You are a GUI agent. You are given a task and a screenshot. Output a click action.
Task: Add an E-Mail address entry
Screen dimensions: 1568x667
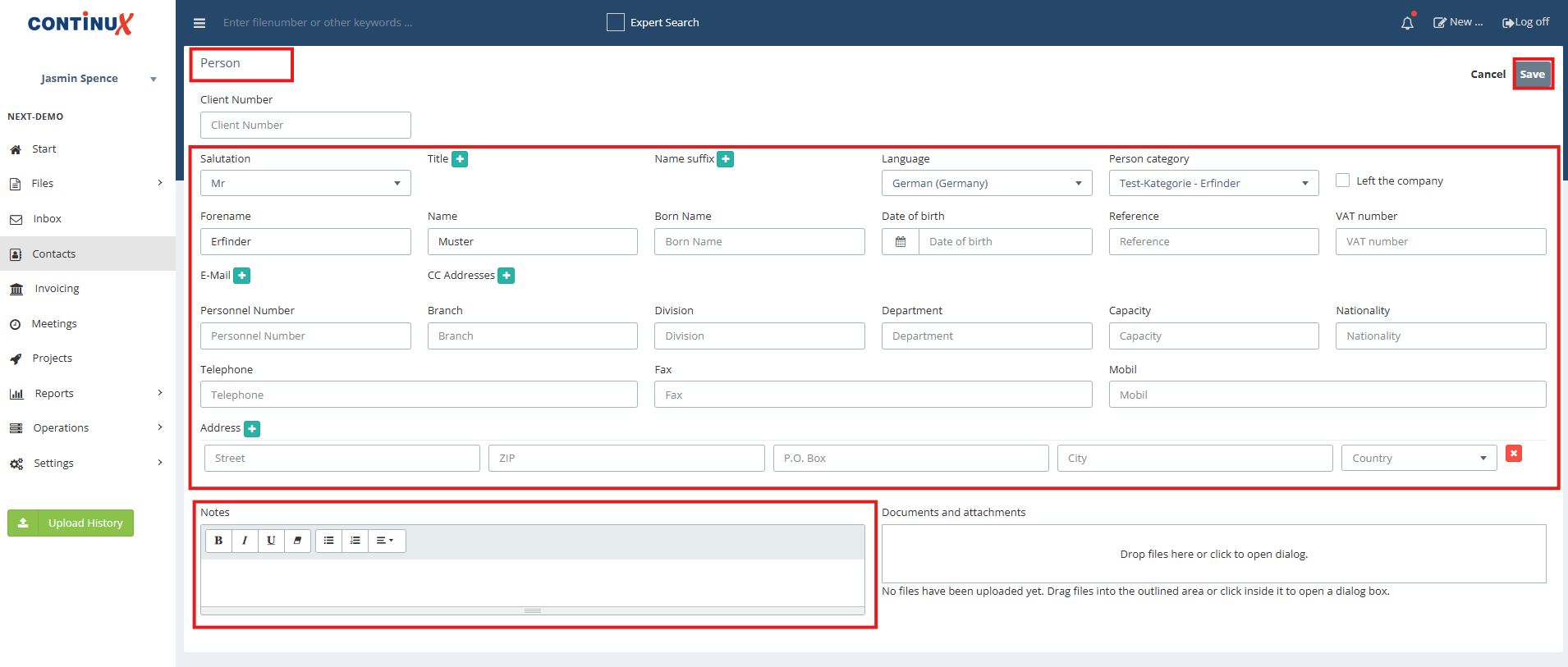(x=242, y=276)
